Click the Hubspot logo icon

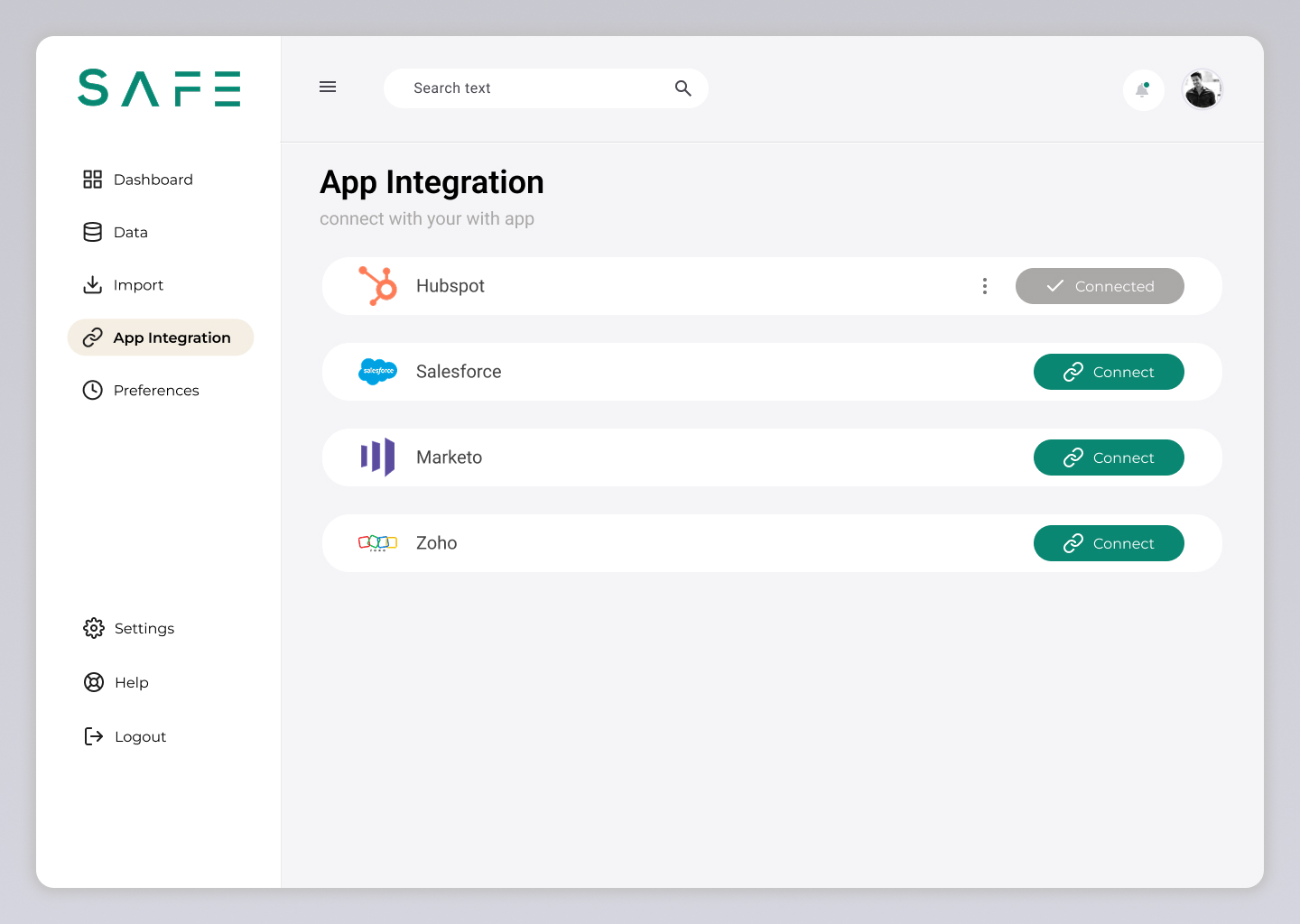[x=378, y=286]
